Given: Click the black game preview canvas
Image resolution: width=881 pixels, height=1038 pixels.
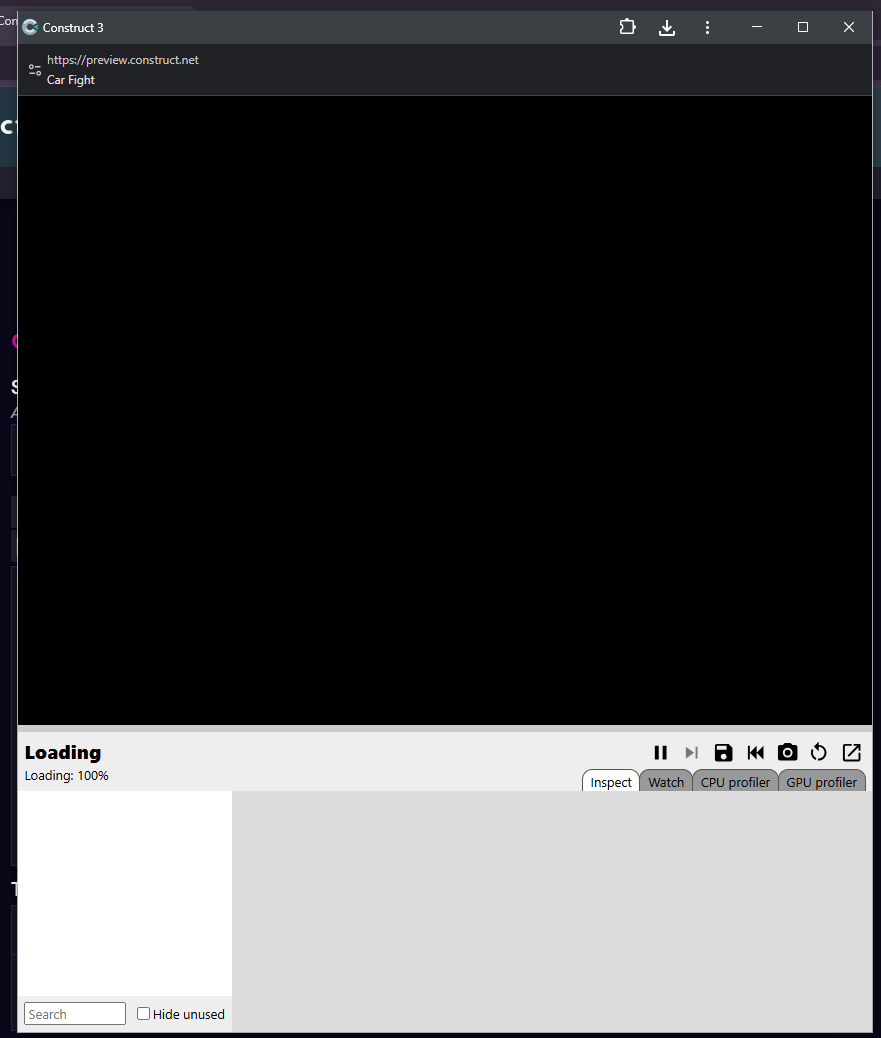Looking at the screenshot, I should tap(445, 410).
